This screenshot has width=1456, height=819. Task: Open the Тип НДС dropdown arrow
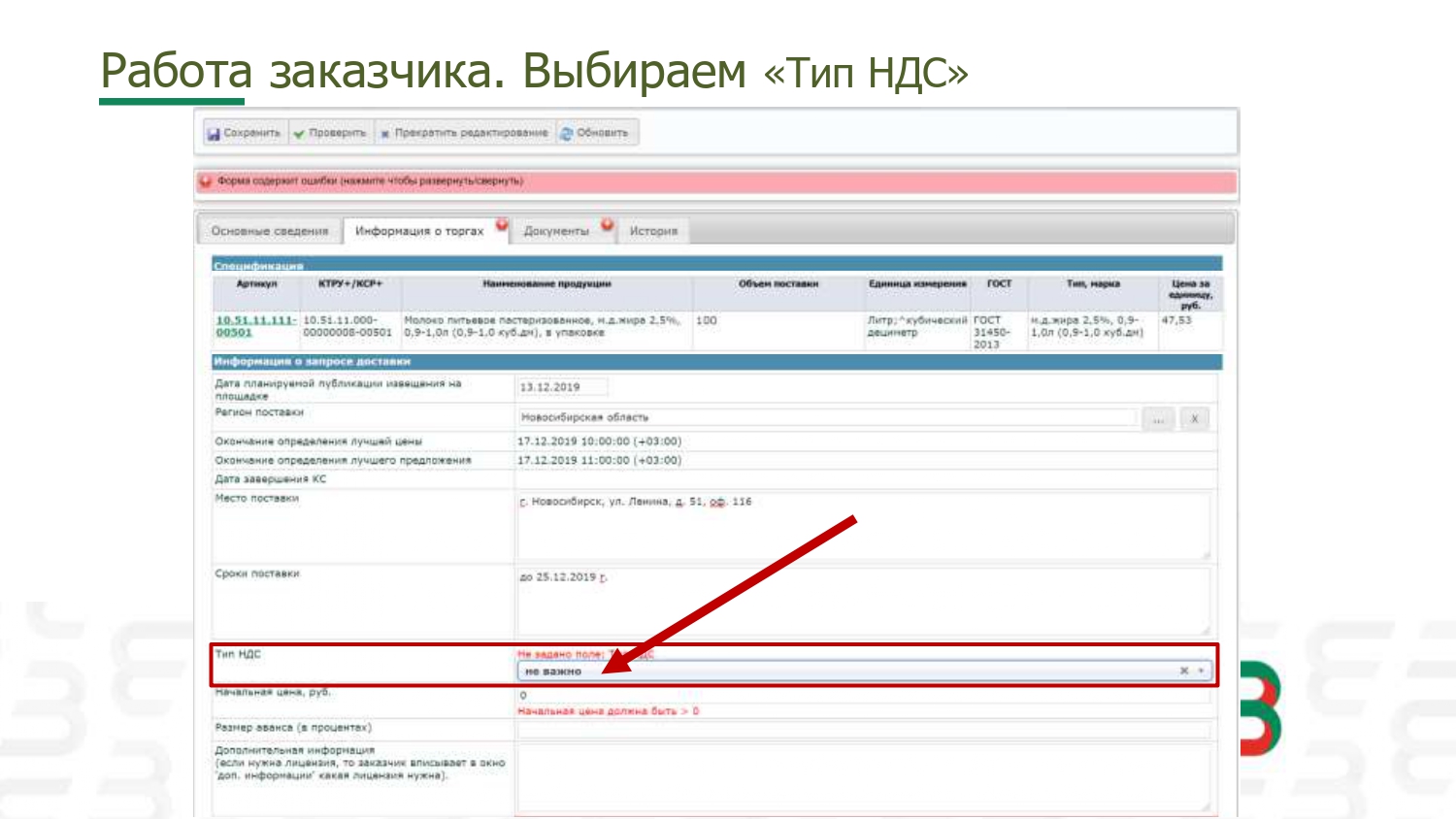coord(1202,671)
